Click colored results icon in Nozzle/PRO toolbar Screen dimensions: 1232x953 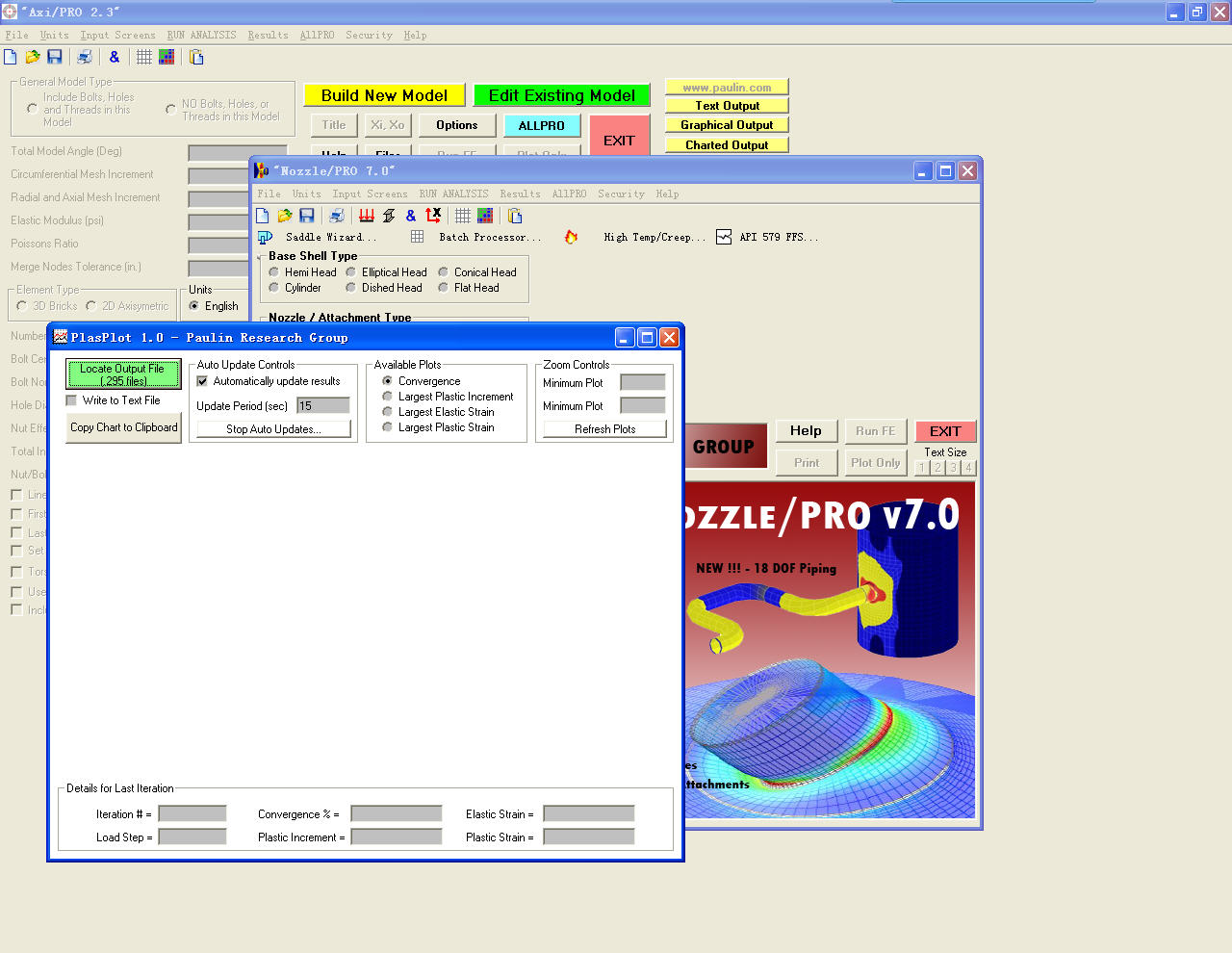[x=485, y=216]
